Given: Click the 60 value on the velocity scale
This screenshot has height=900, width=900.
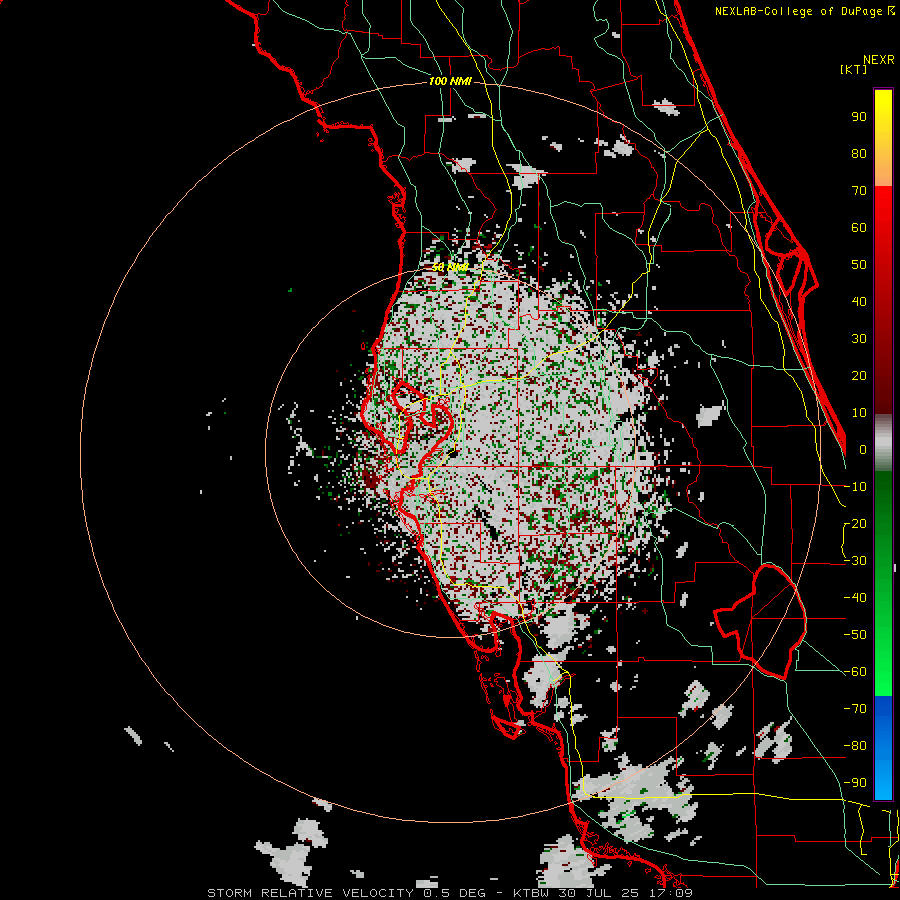Looking at the screenshot, I should pos(859,228).
